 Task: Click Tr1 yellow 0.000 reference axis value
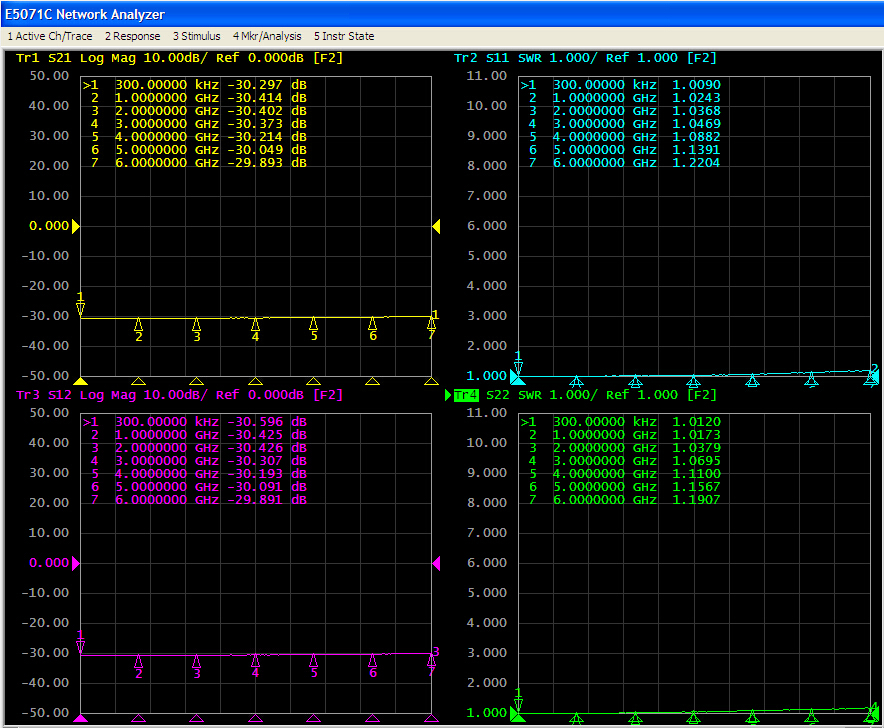(x=49, y=226)
